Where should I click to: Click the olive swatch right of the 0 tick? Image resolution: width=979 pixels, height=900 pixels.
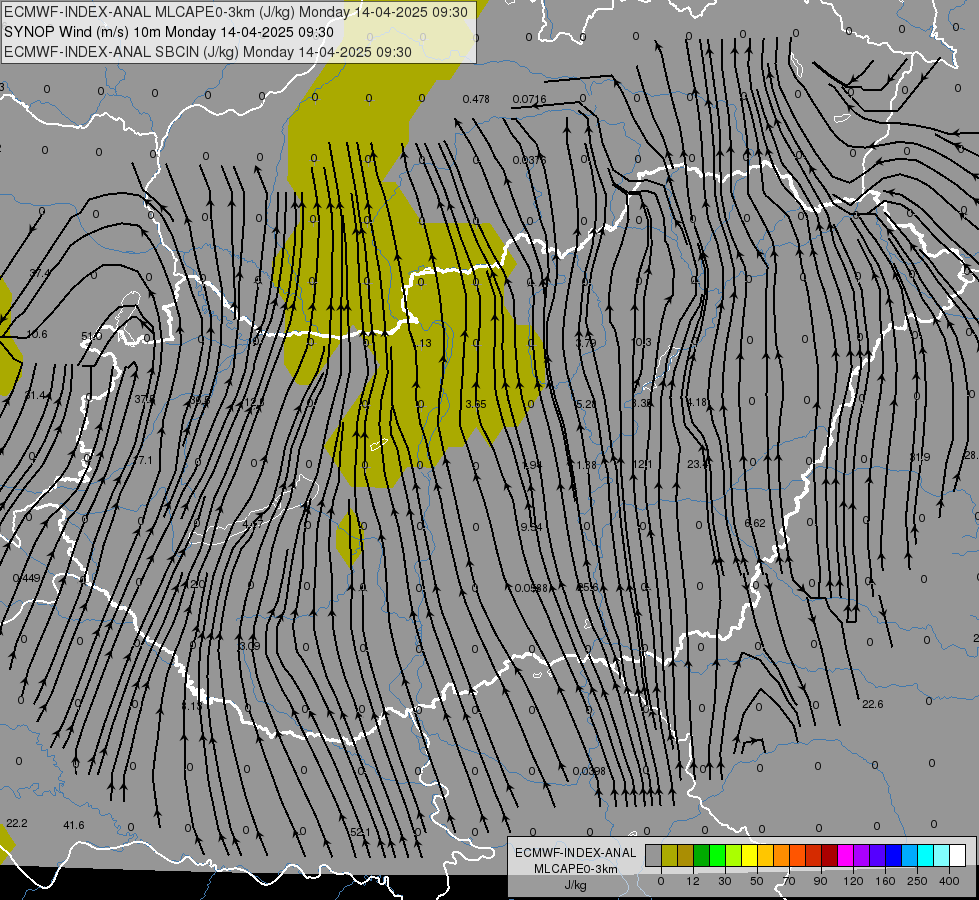(x=669, y=855)
